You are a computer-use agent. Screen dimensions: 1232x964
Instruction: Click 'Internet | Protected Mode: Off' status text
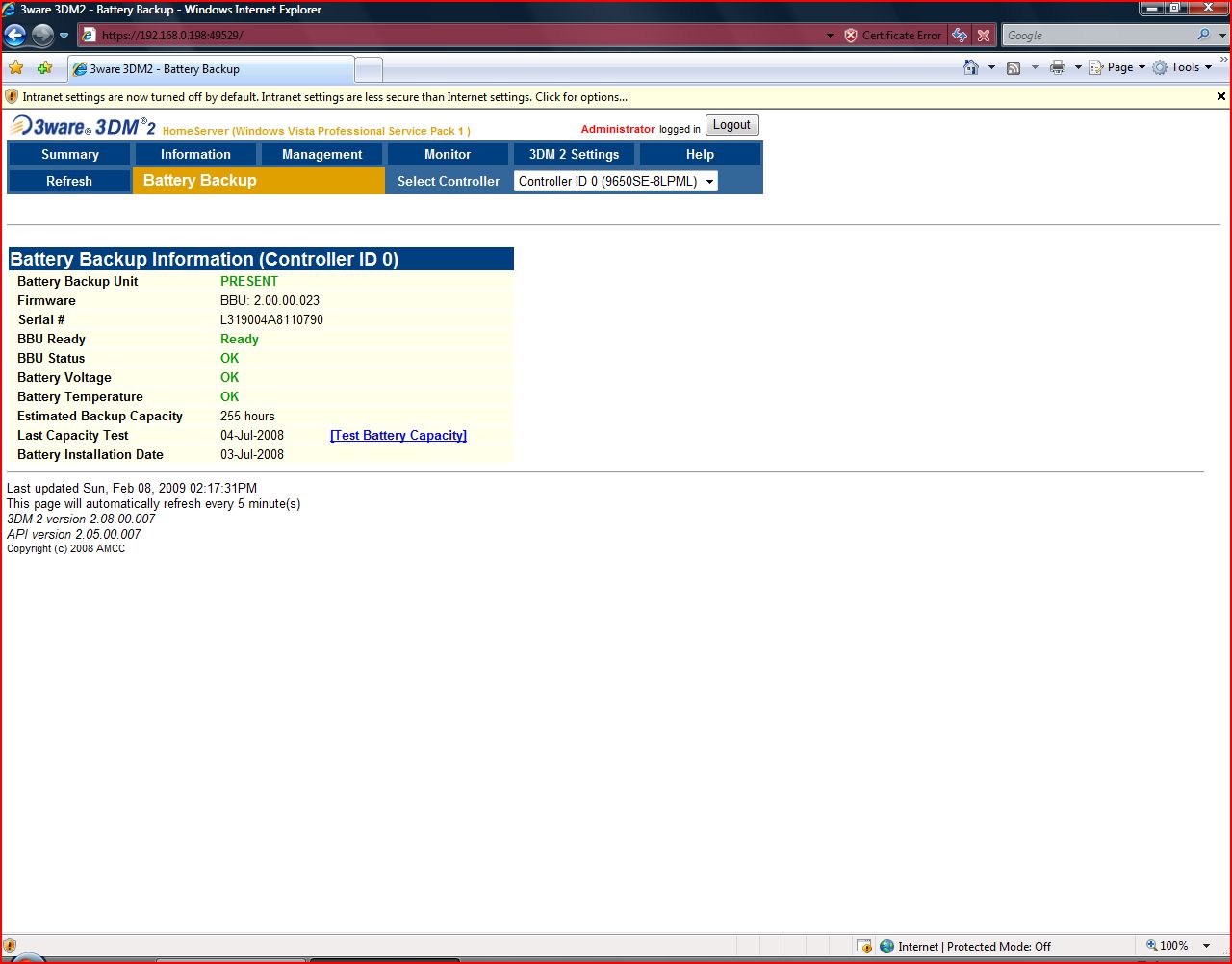975,947
